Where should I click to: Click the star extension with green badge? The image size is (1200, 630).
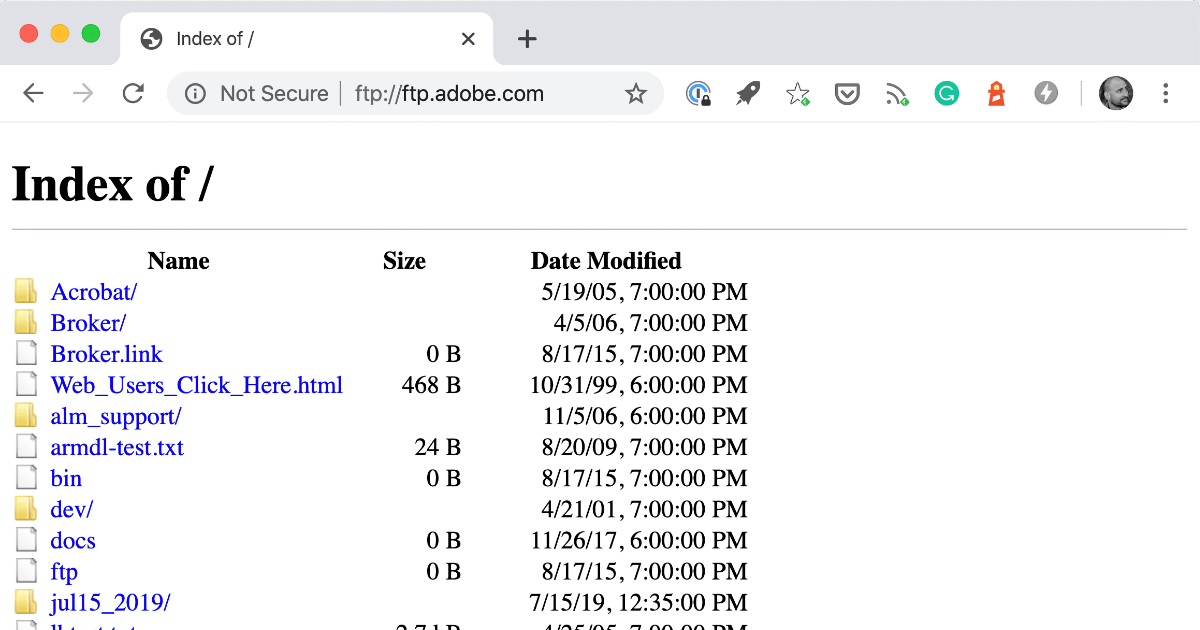[797, 92]
